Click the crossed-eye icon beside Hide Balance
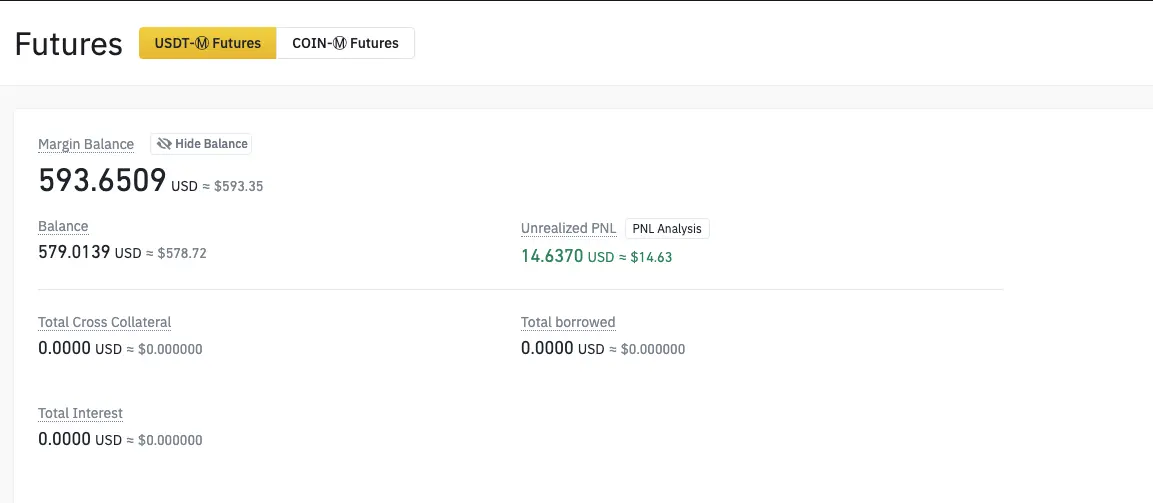The image size is (1153, 503). pos(164,144)
